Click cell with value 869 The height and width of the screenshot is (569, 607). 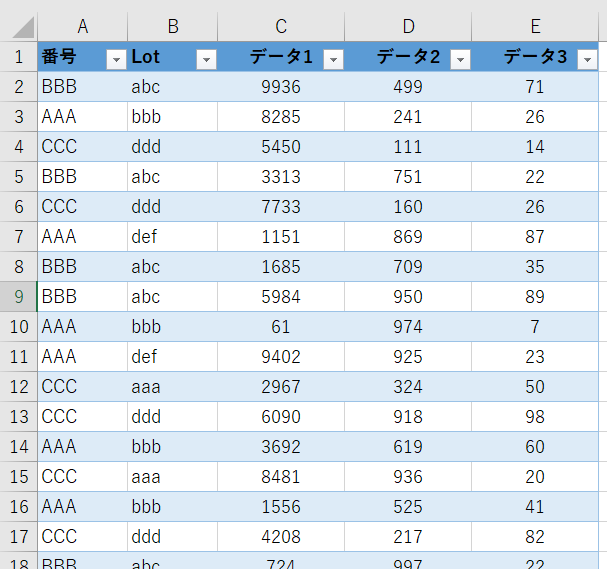[x=408, y=237]
